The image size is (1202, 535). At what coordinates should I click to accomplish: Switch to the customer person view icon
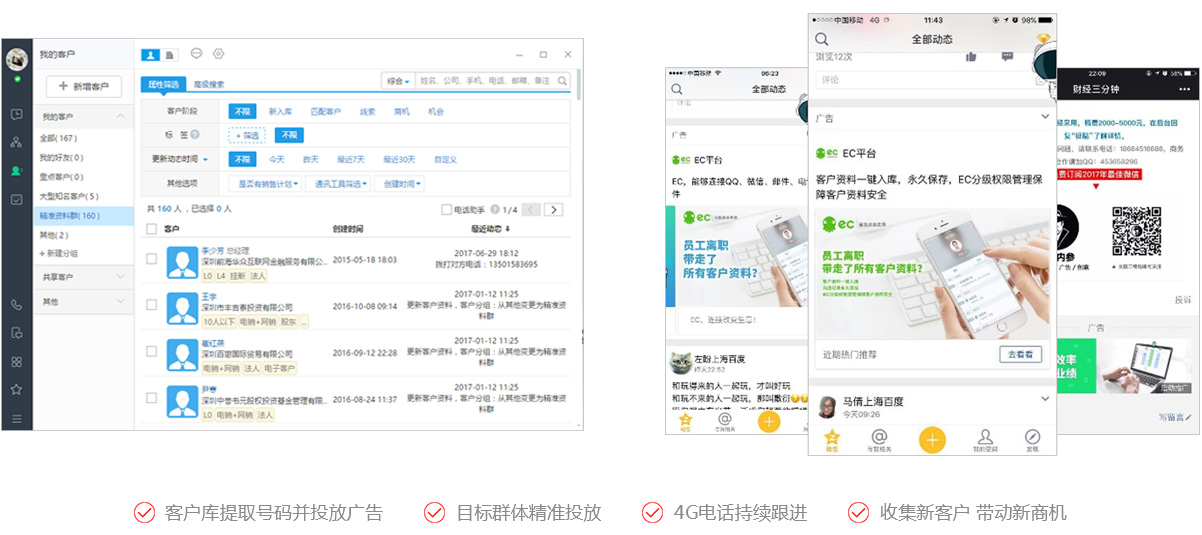point(150,54)
